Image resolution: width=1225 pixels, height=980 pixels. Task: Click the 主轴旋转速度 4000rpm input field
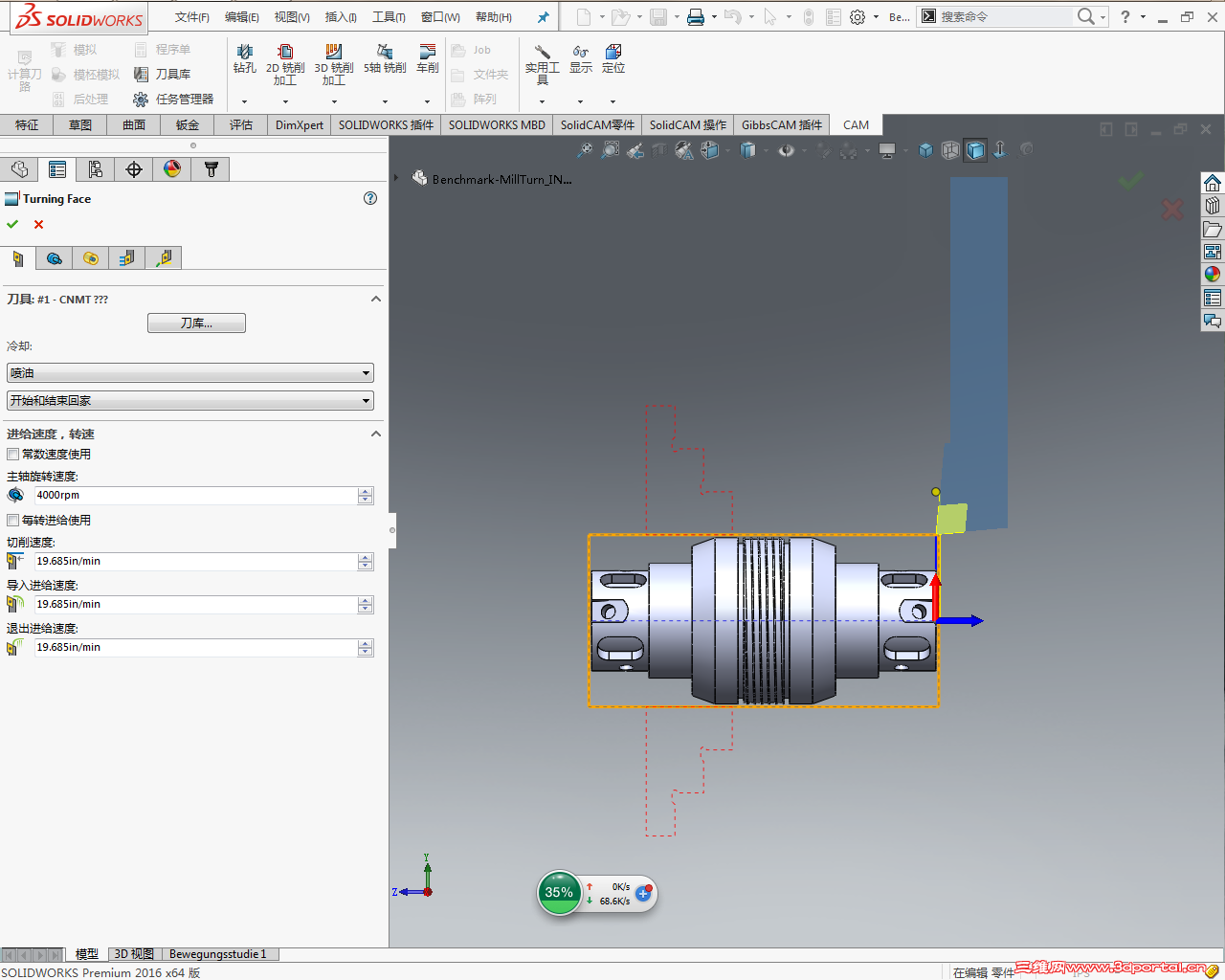click(x=195, y=496)
